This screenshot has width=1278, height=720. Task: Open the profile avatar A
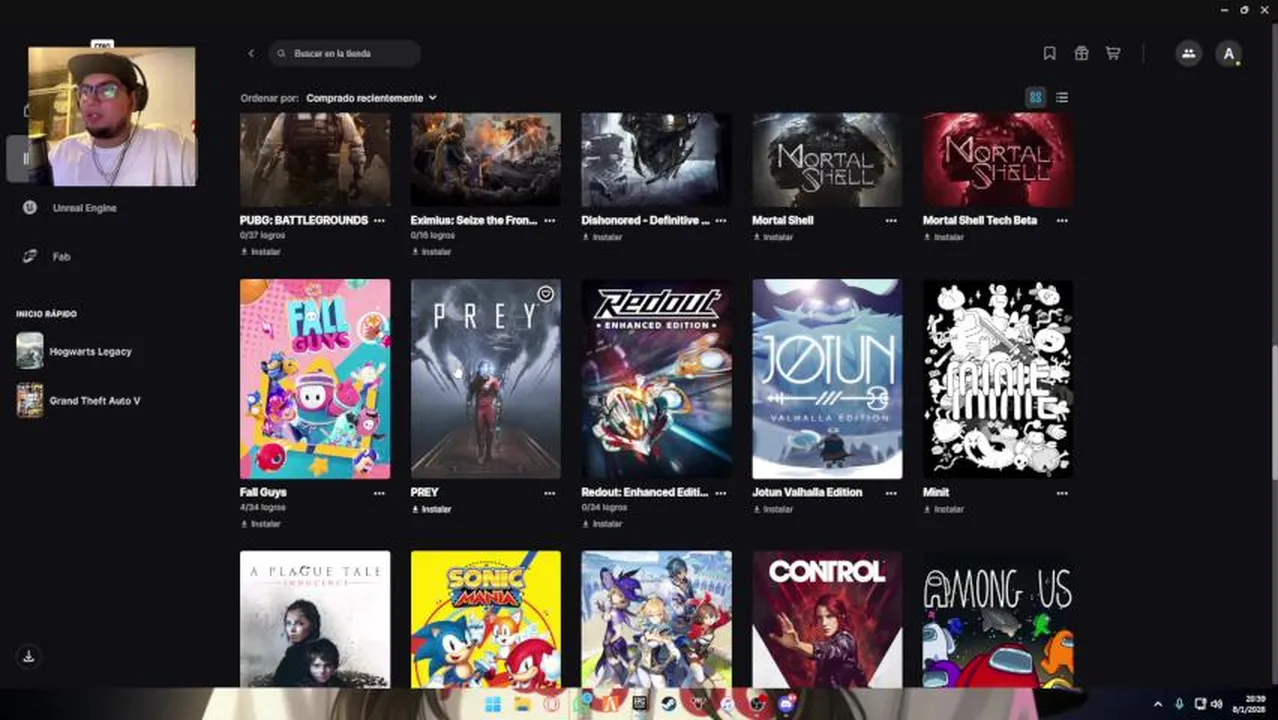pos(1229,54)
